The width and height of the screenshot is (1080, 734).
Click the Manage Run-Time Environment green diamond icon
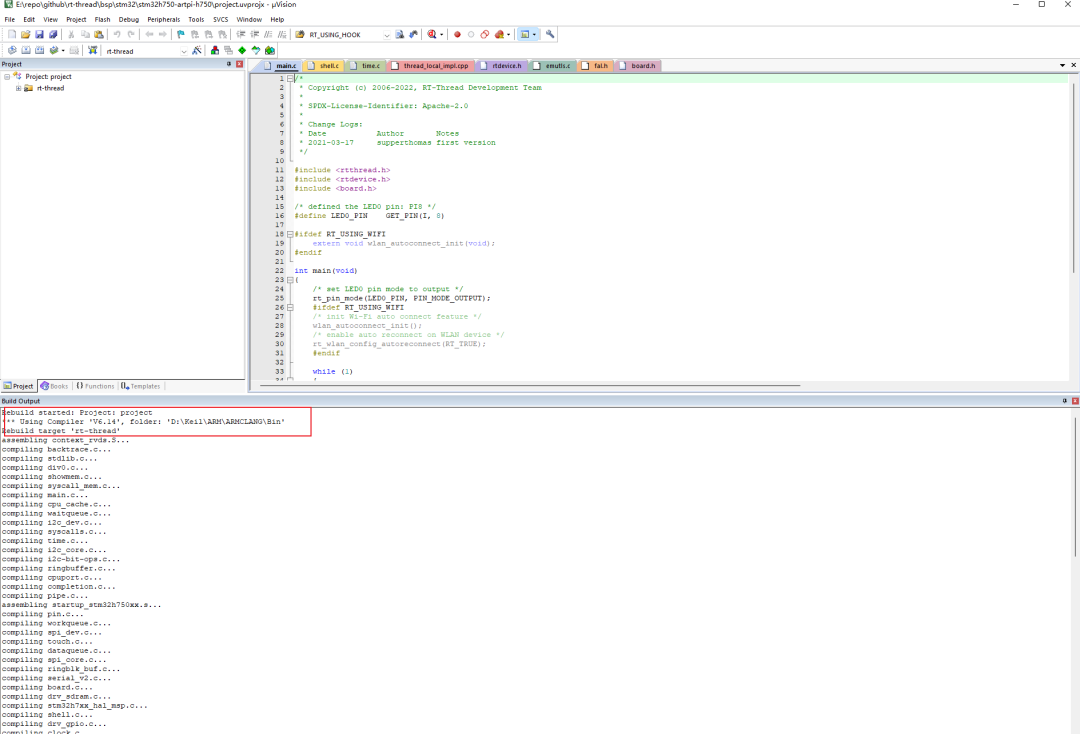pyautogui.click(x=242, y=50)
